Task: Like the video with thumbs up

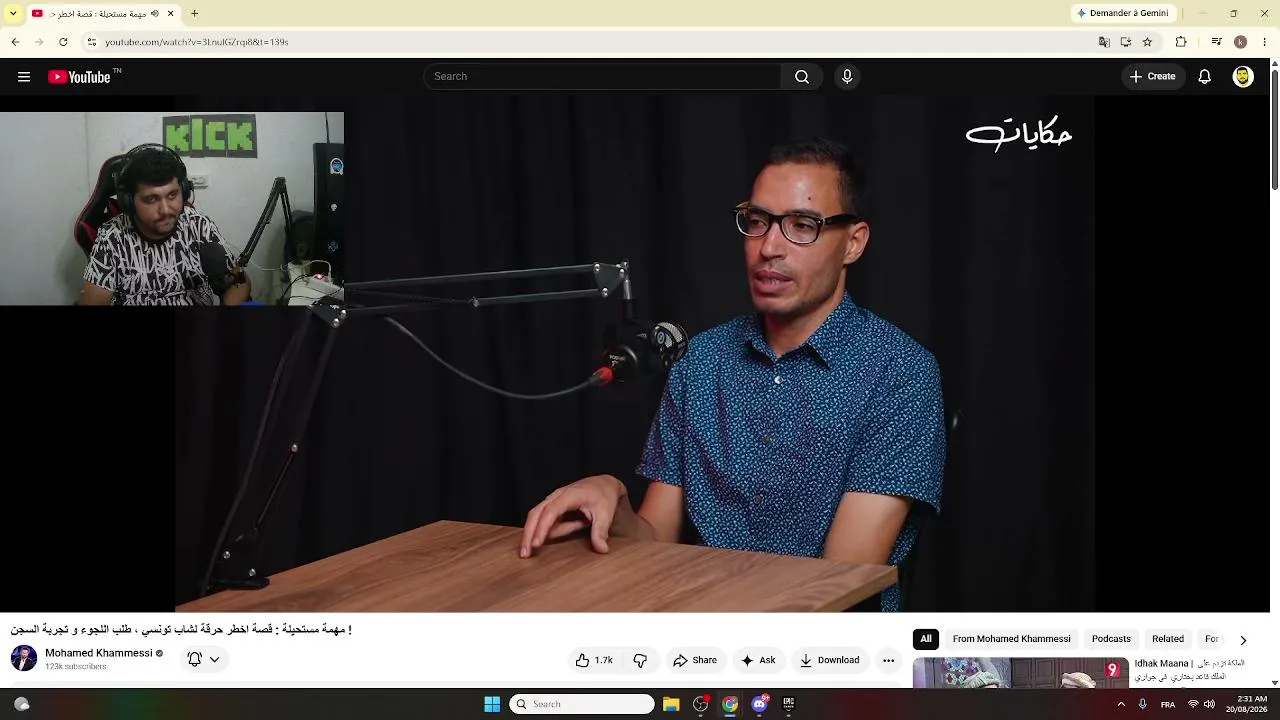Action: pos(594,660)
